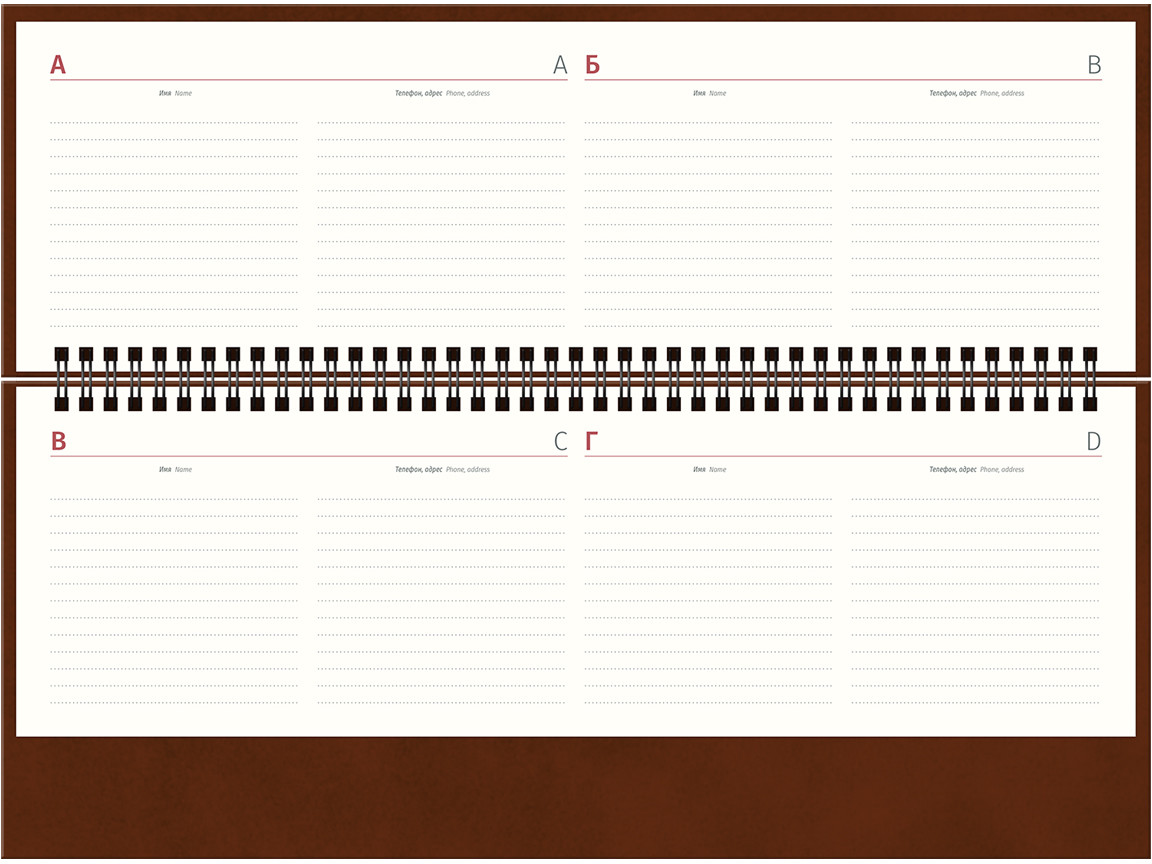Click last dotted name line in section Г
The width and height of the screenshot is (1152, 864).
tap(708, 703)
